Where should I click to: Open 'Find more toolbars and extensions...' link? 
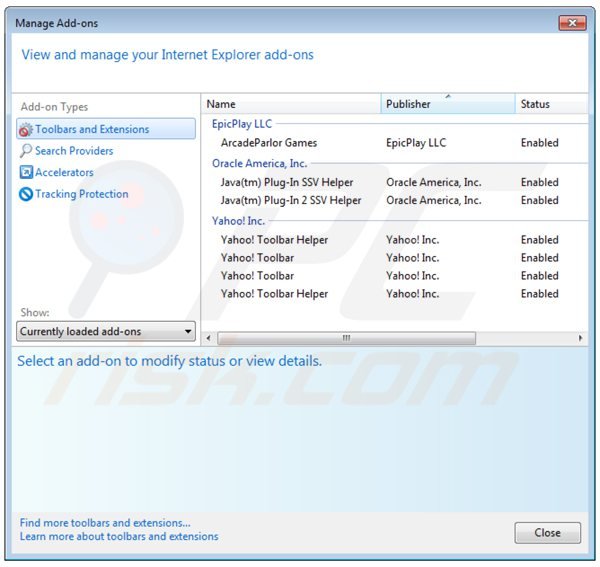105,523
